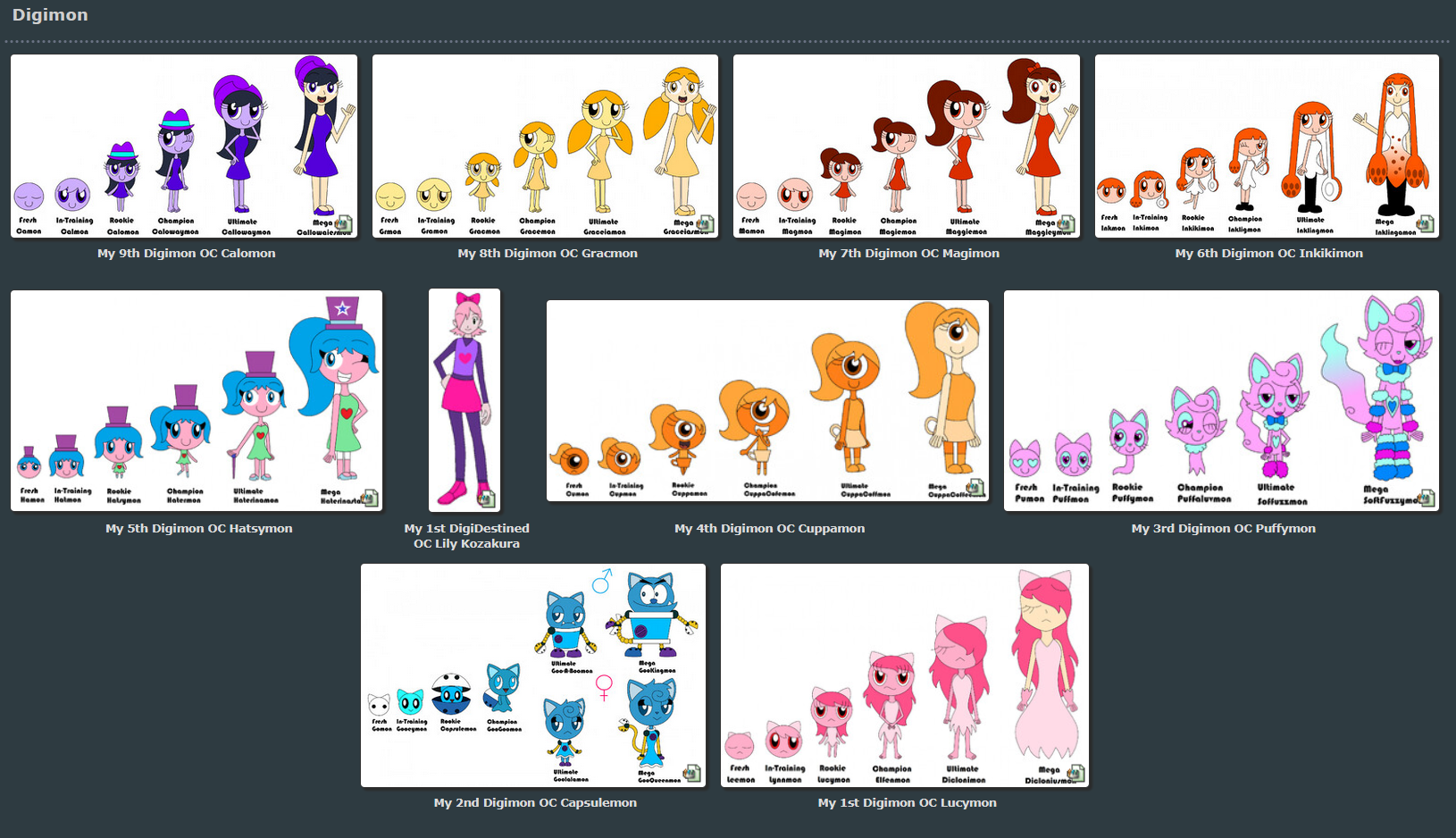Open the one-eyed Cuppamon evolution thumbnail
Viewport: 1456px width, 838px height.
point(767,401)
